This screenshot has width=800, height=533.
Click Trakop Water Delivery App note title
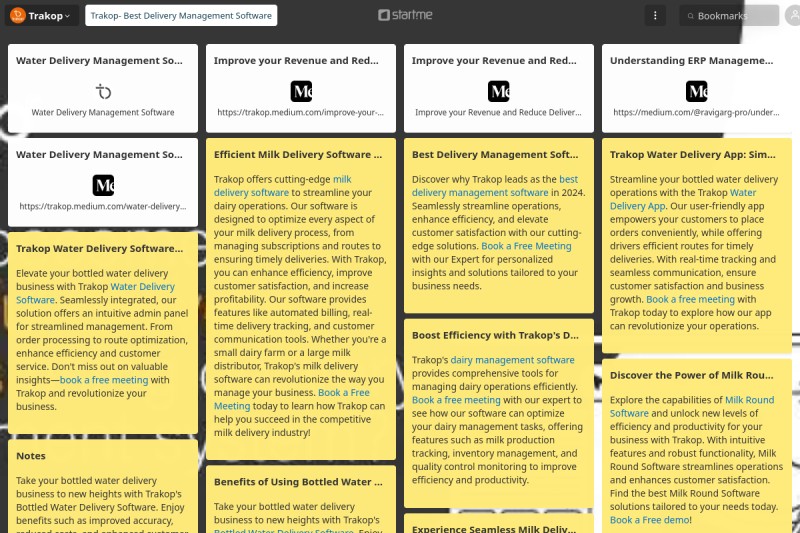[x=692, y=155]
